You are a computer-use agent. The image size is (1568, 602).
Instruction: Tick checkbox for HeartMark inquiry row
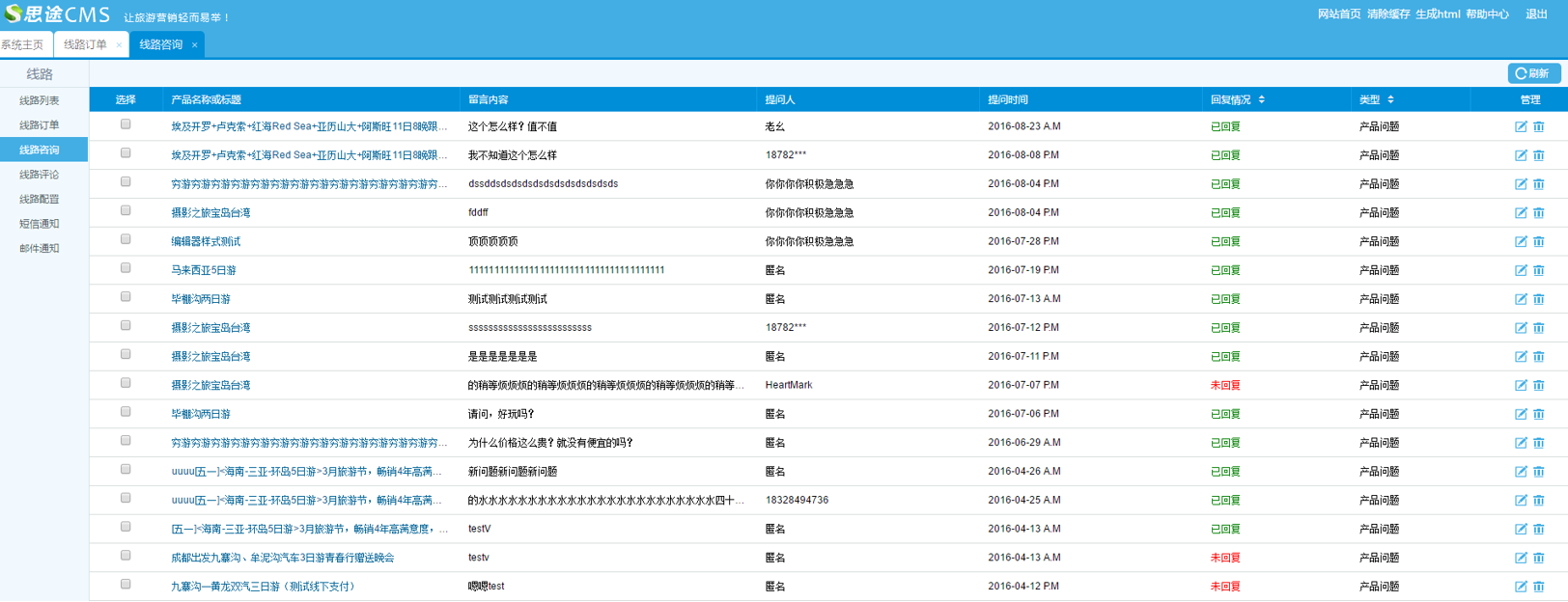tap(126, 383)
